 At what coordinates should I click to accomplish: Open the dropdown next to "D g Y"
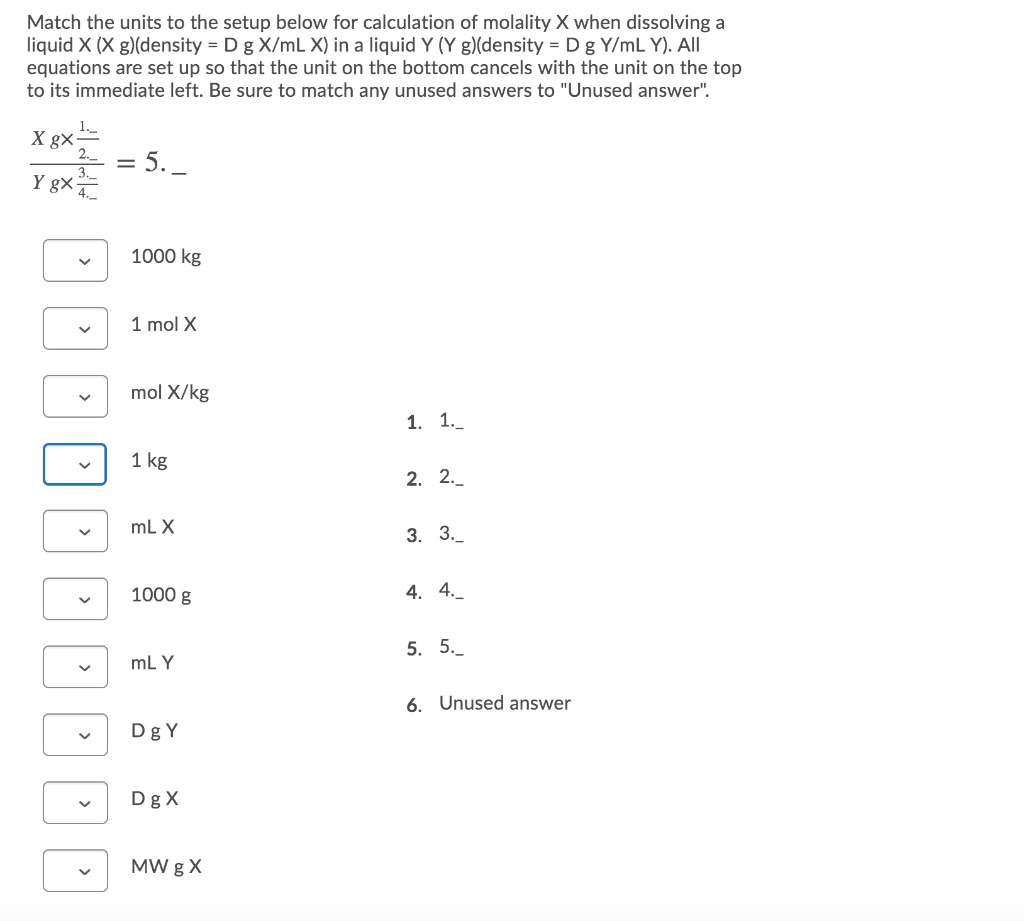pos(75,734)
